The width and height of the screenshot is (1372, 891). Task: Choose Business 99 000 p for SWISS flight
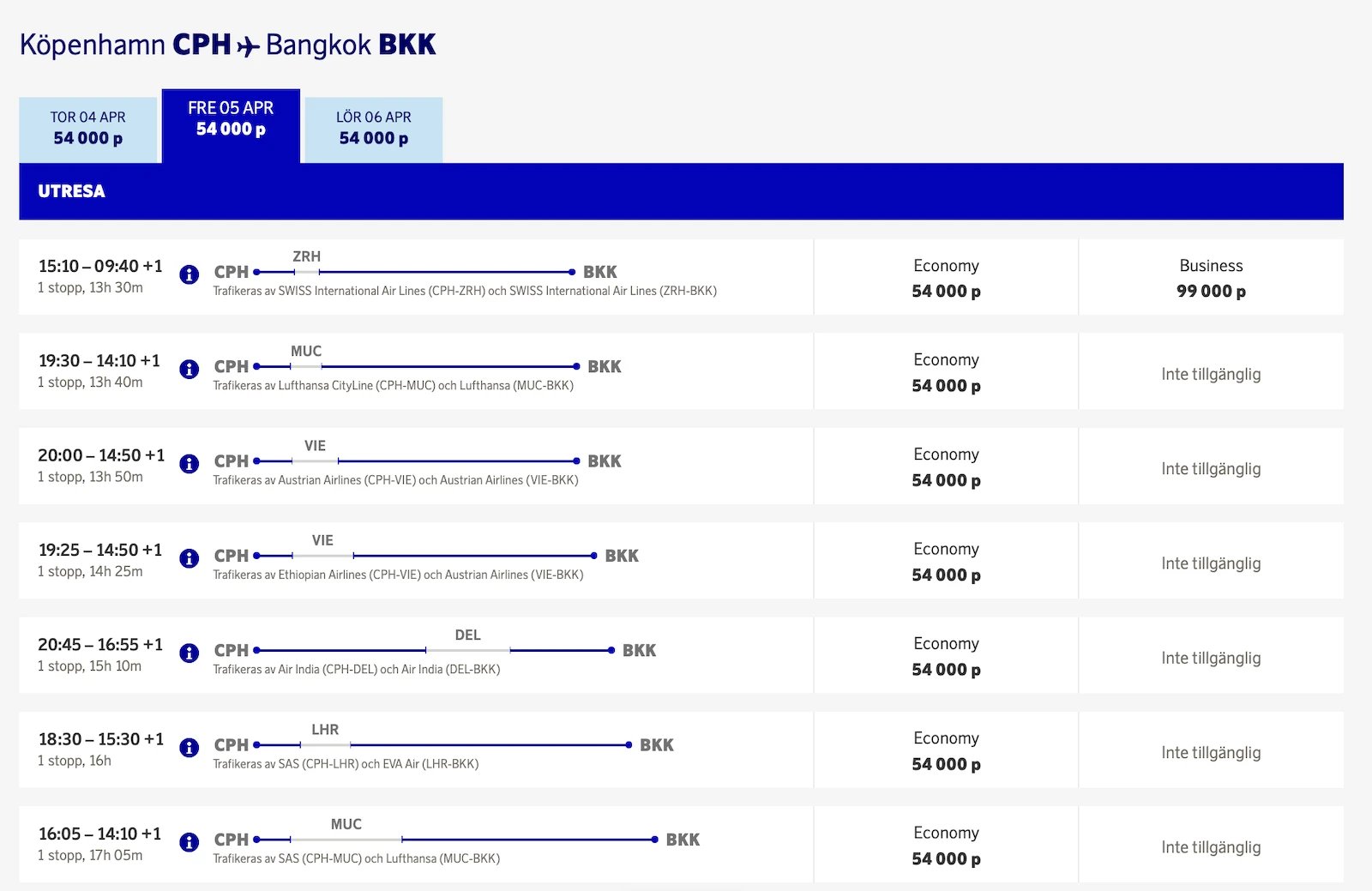click(1211, 278)
